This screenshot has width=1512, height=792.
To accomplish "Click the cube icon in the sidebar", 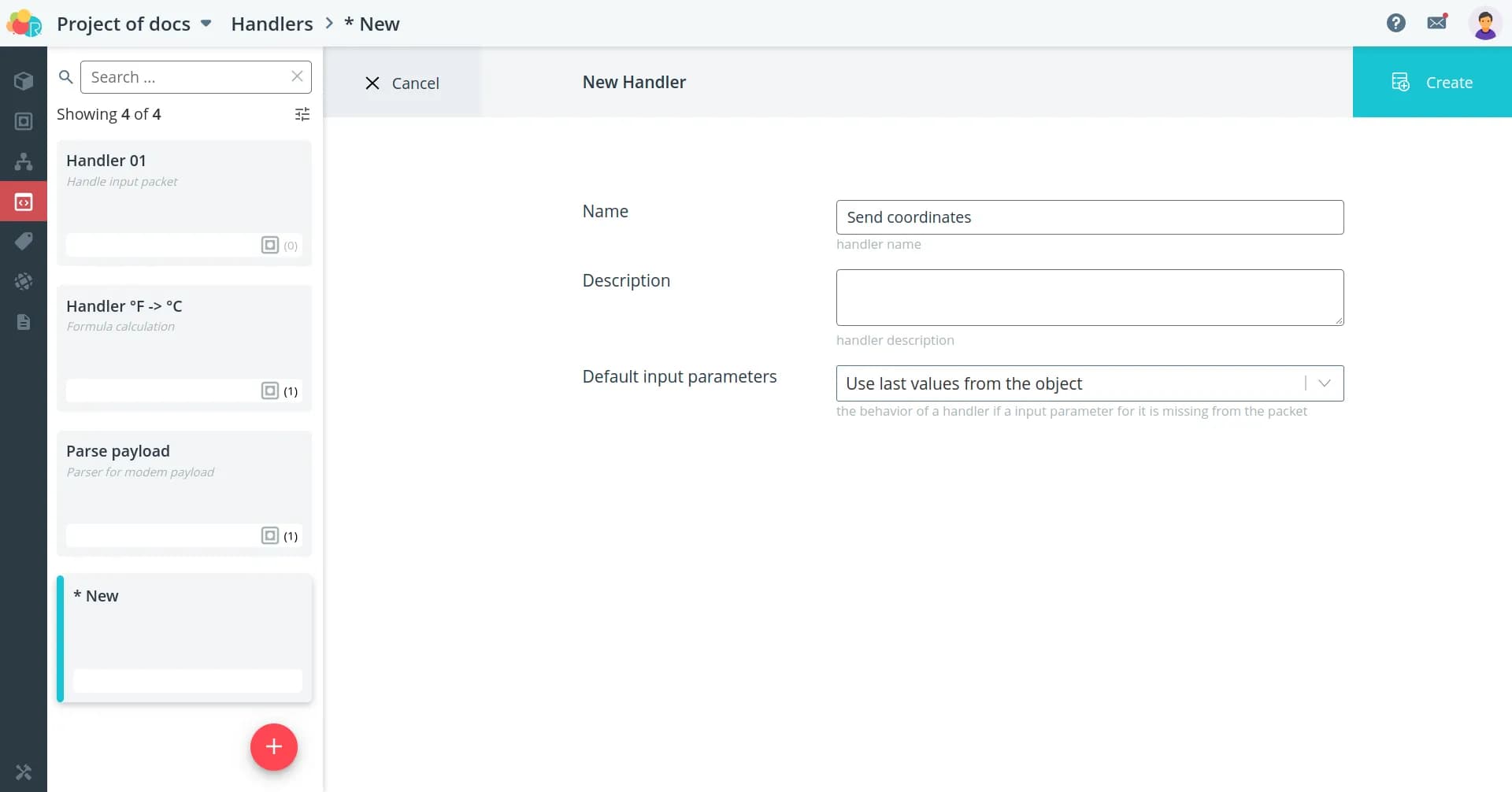I will [x=24, y=81].
